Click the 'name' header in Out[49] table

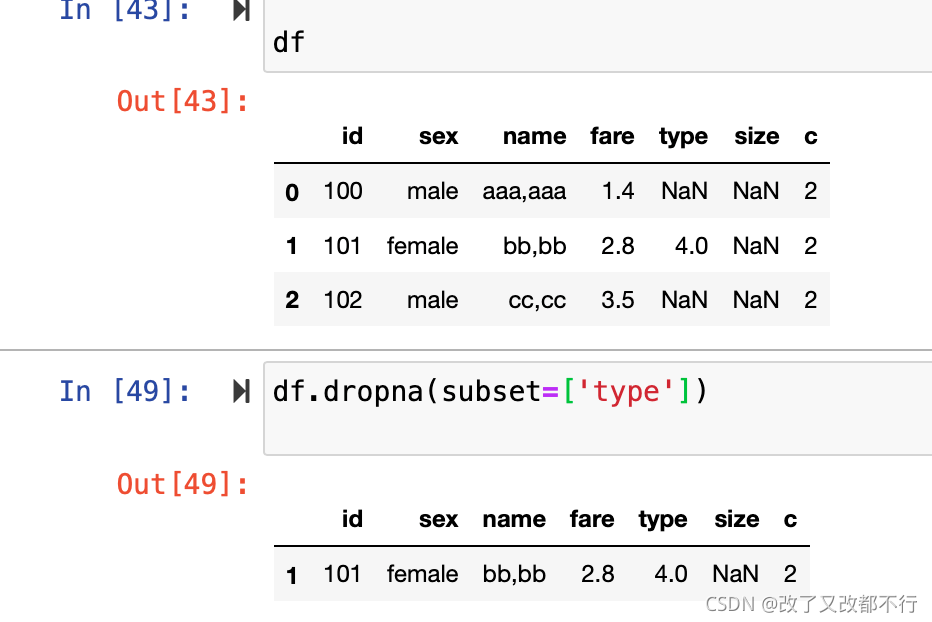click(514, 520)
